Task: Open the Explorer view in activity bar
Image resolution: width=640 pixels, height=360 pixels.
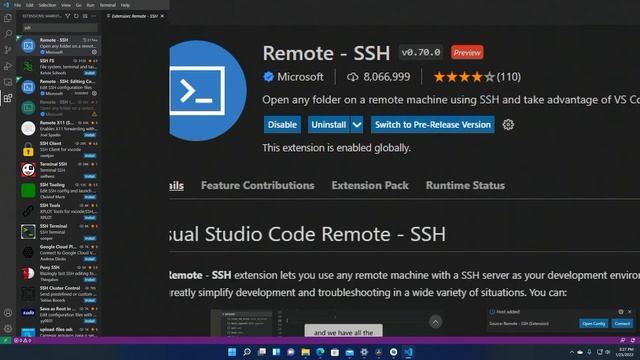Action: click(8, 18)
